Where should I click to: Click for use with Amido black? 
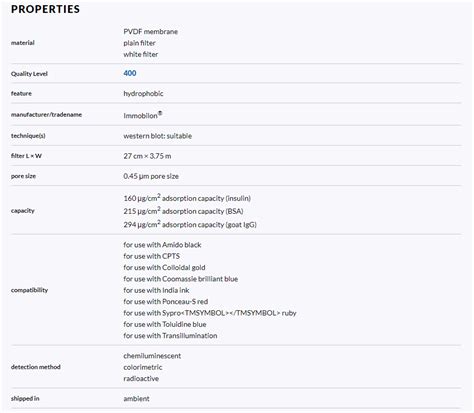pos(162,245)
